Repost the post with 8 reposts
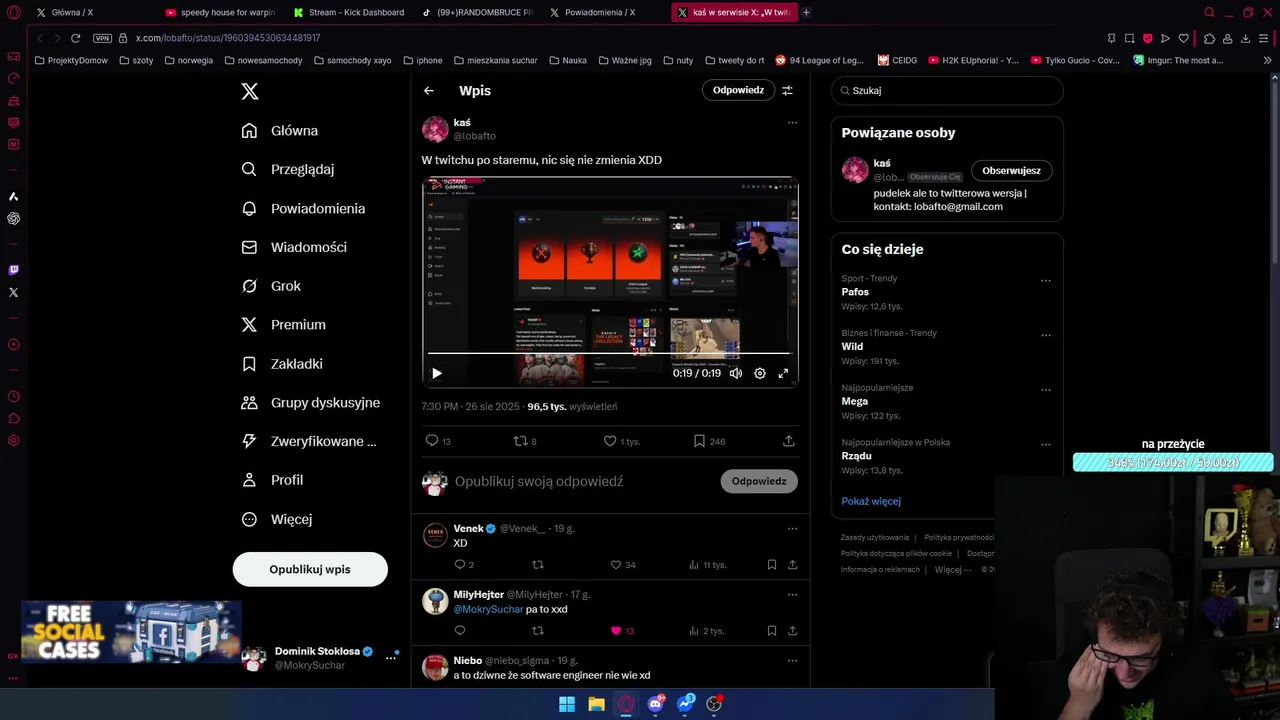The width and height of the screenshot is (1280, 720). (525, 441)
